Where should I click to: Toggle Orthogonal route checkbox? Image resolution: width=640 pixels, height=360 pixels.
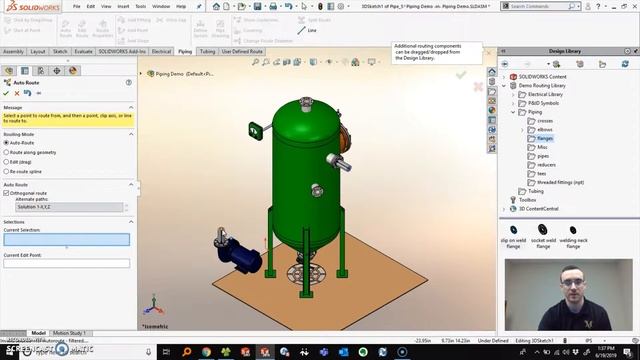[x=6, y=193]
